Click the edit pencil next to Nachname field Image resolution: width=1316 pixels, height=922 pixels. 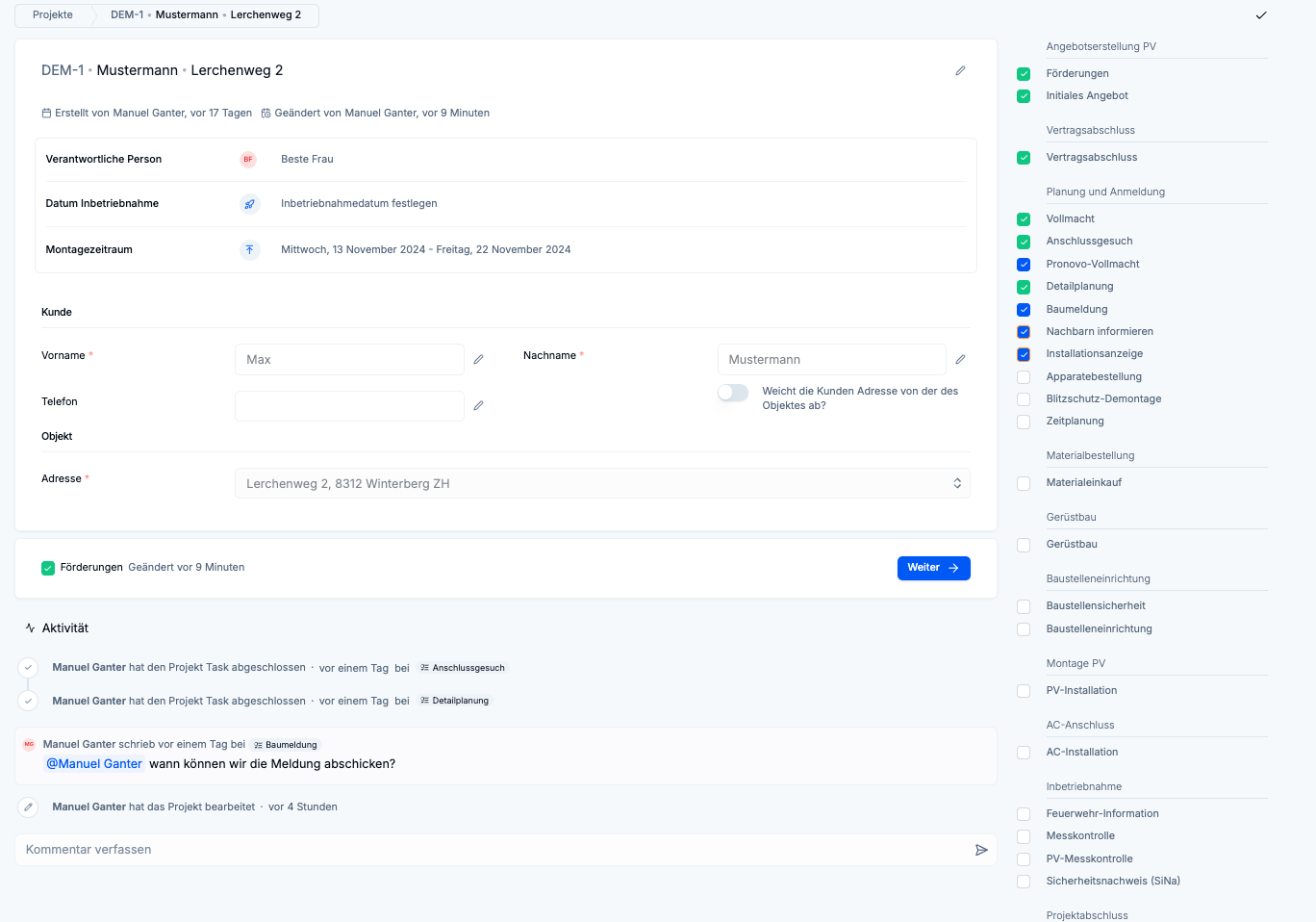pyautogui.click(x=960, y=359)
